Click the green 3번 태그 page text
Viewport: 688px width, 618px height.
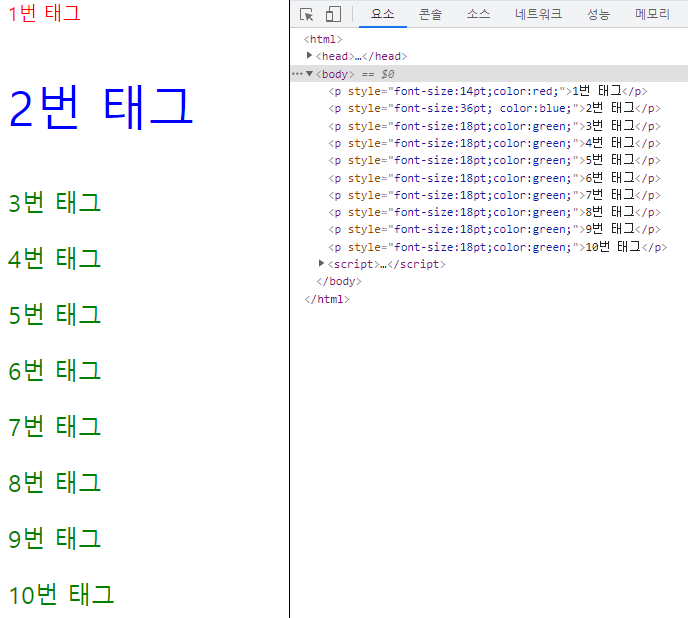click(54, 202)
